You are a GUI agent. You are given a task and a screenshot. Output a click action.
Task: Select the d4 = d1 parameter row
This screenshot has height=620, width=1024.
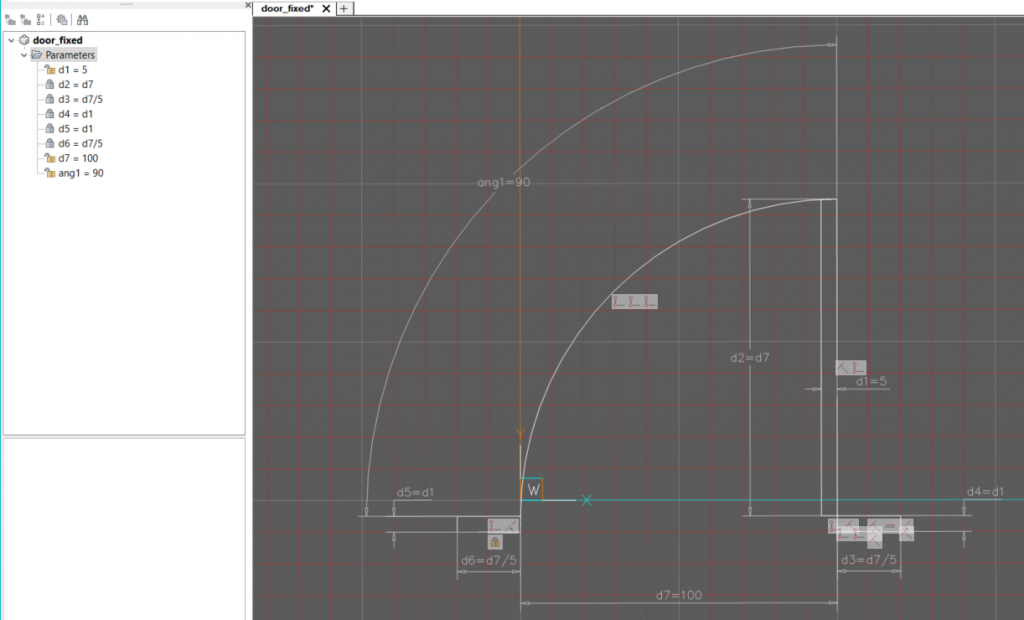(x=75, y=114)
